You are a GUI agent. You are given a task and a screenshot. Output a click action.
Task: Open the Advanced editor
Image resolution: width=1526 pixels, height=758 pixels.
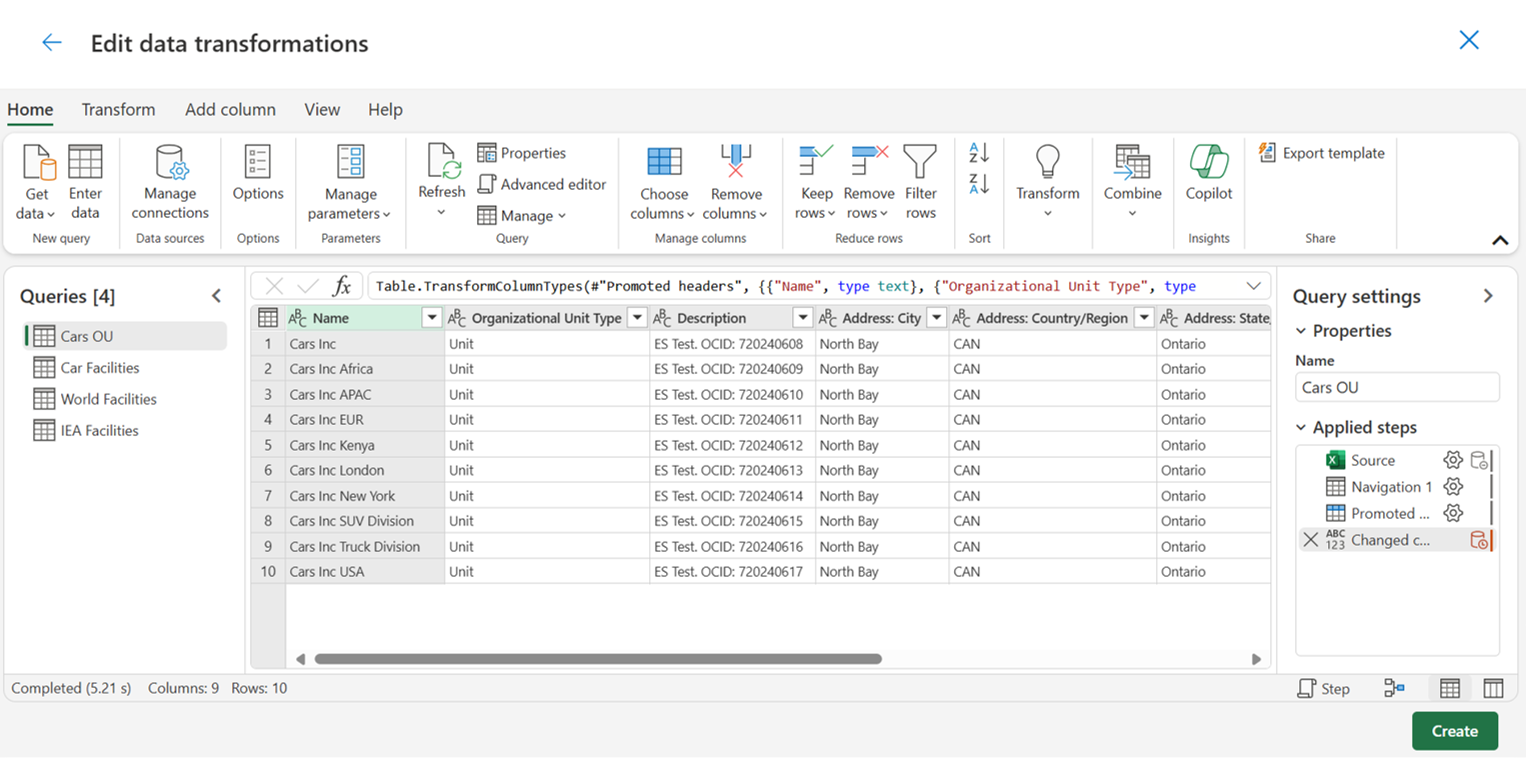[542, 184]
